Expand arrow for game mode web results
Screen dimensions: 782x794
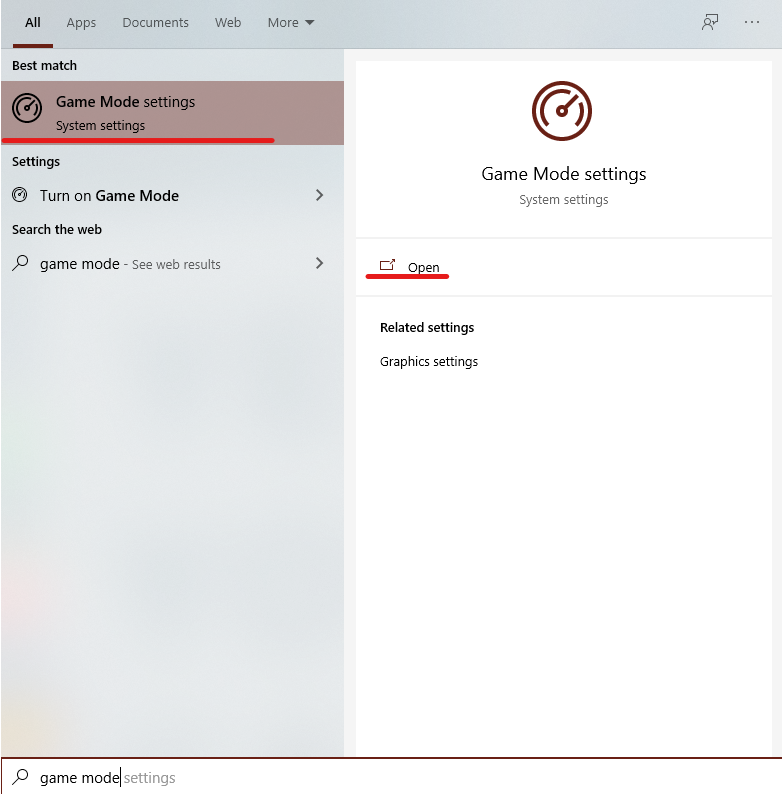(319, 263)
